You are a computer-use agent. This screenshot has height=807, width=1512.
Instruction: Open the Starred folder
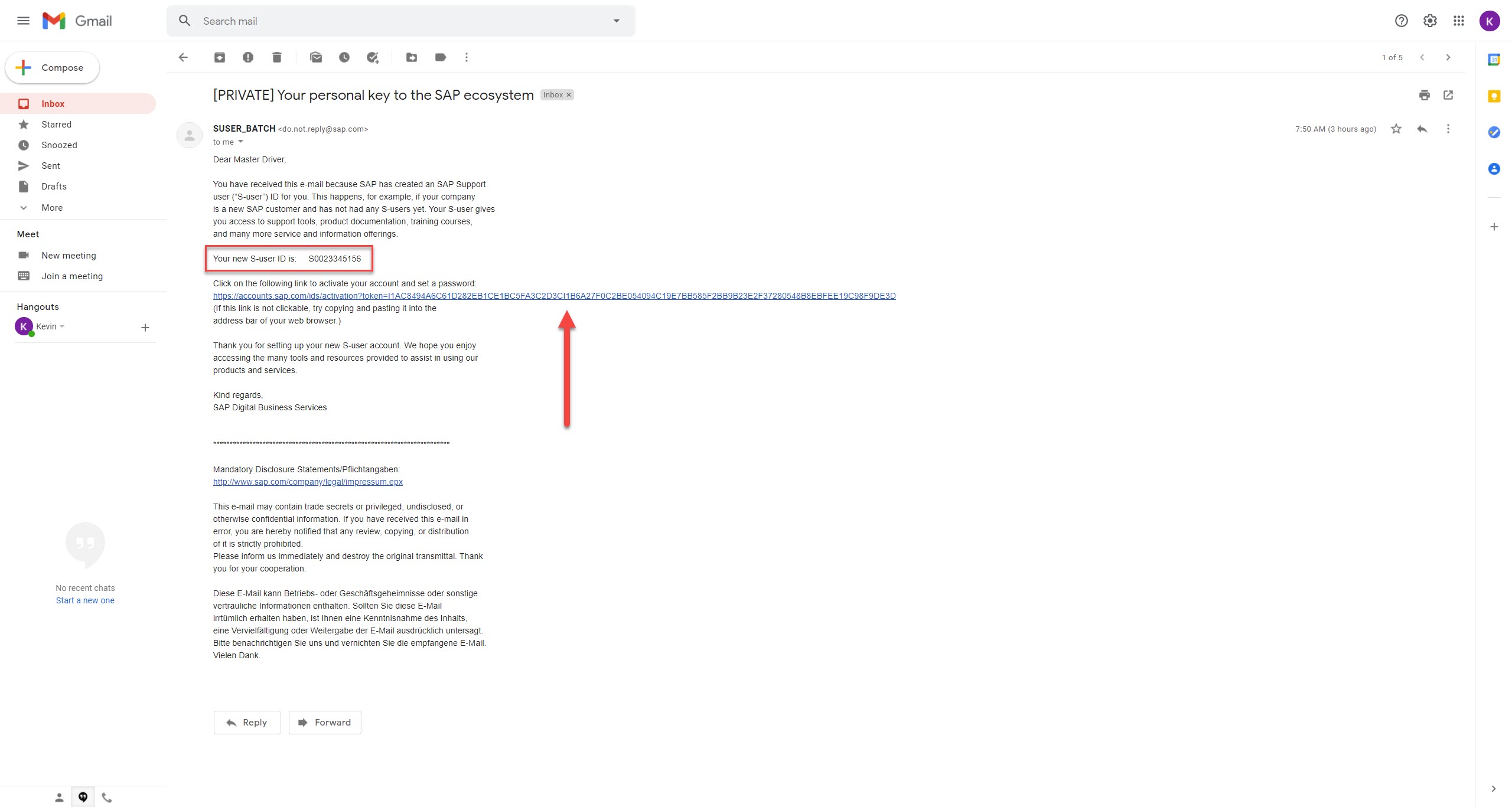(78, 125)
